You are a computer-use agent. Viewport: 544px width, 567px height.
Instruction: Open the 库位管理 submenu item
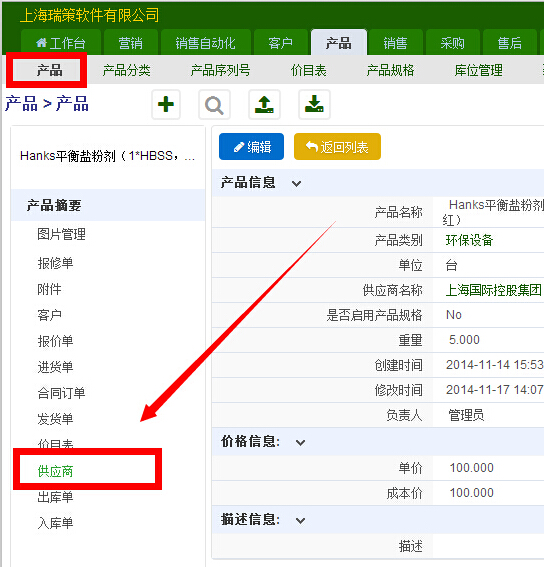(478, 70)
